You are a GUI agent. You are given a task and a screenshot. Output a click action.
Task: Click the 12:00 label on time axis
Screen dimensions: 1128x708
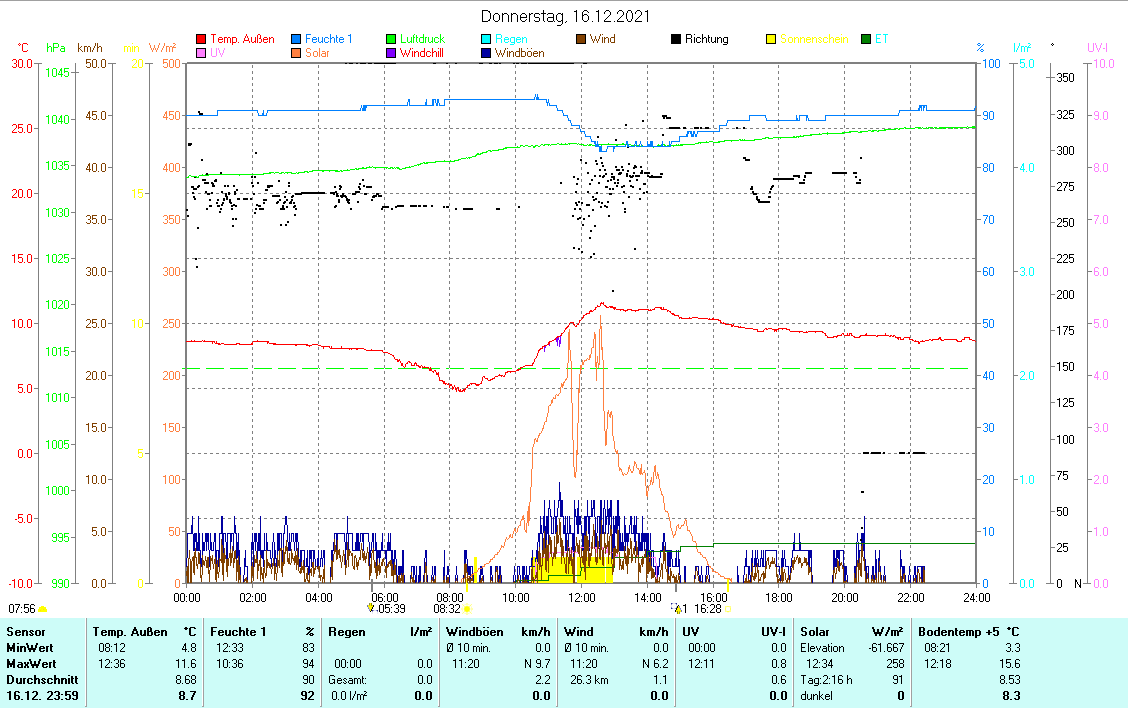click(x=582, y=597)
